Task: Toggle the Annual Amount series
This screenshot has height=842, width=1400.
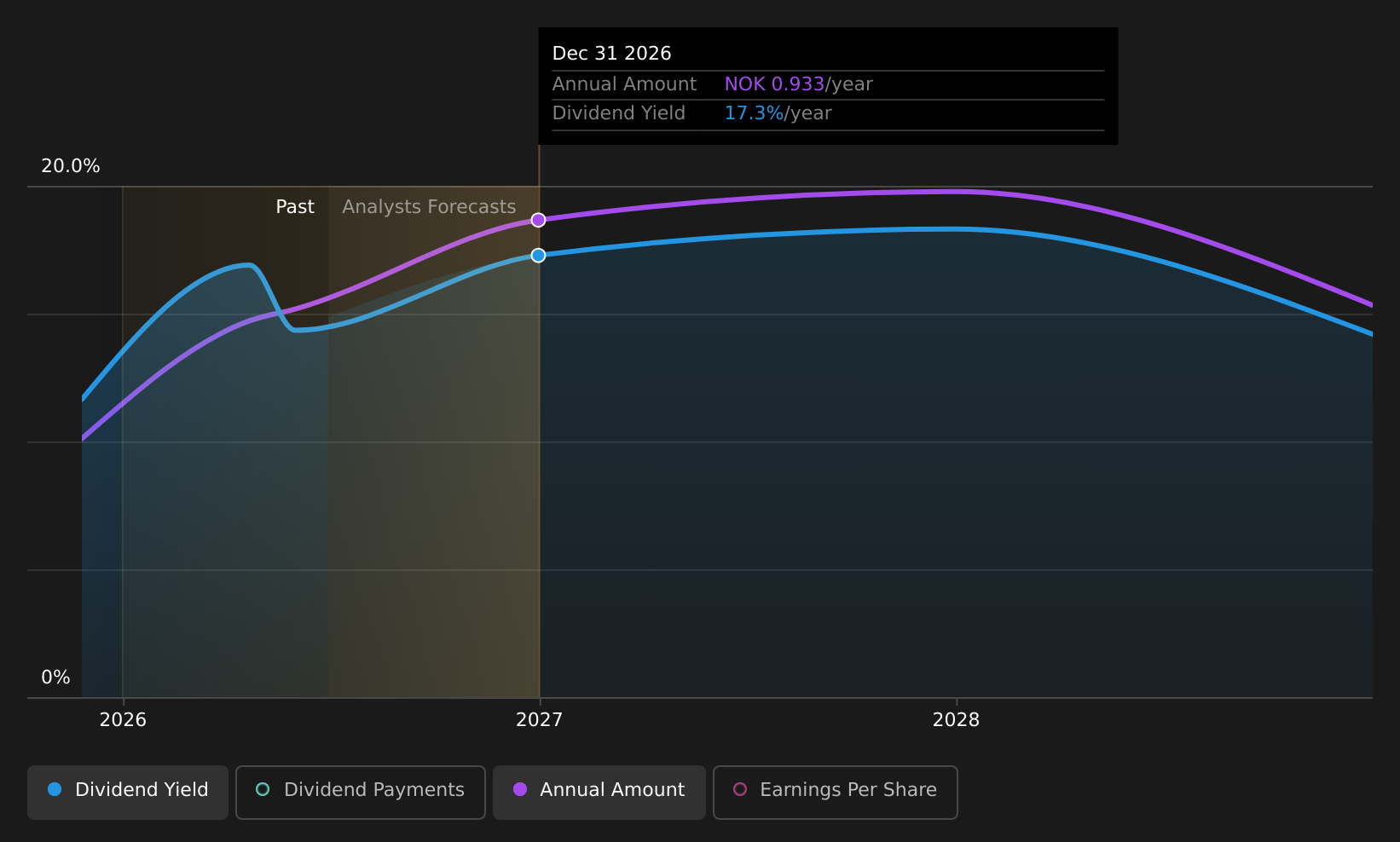Action: pos(599,793)
